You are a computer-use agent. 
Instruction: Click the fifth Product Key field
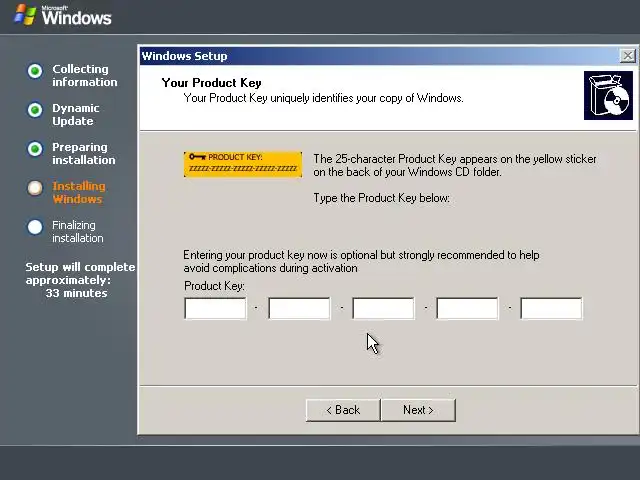[x=551, y=308]
